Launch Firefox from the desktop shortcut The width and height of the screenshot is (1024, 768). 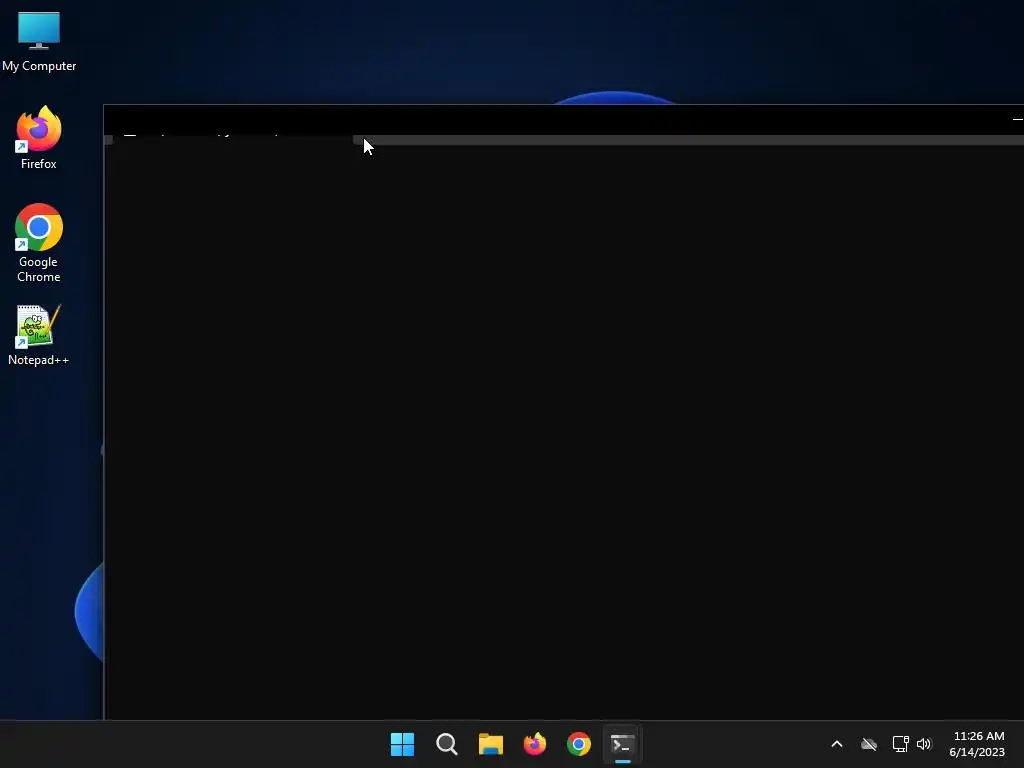click(x=39, y=138)
